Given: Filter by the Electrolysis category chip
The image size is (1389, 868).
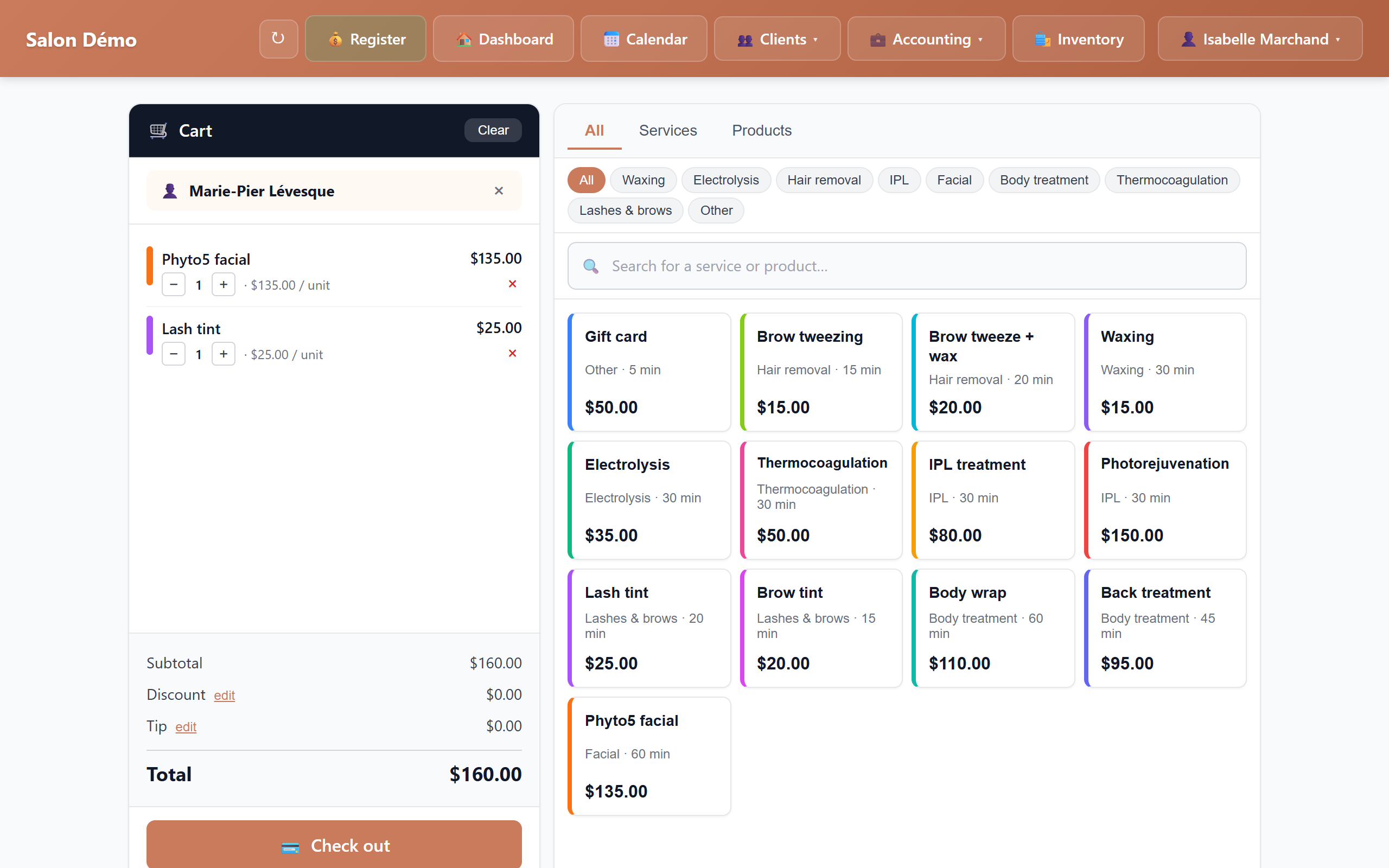Looking at the screenshot, I should 726,180.
